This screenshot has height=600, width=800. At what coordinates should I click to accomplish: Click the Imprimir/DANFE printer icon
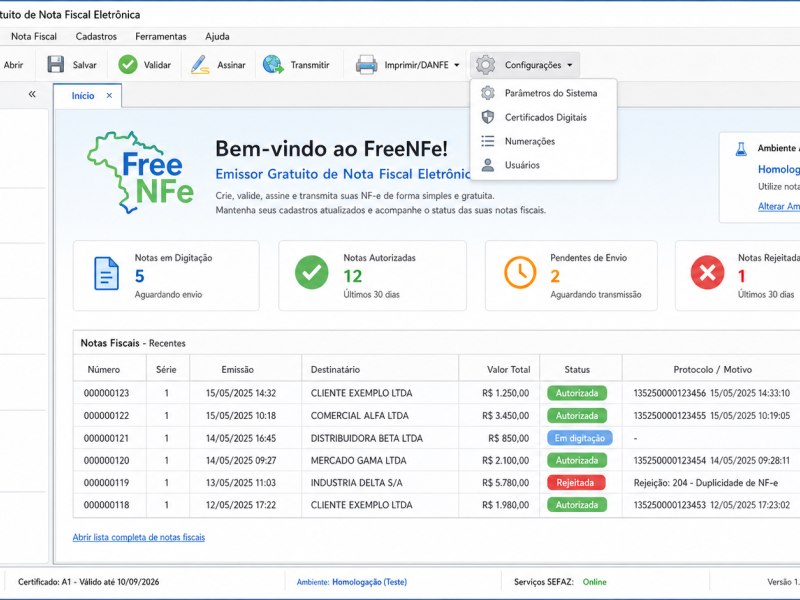(366, 65)
